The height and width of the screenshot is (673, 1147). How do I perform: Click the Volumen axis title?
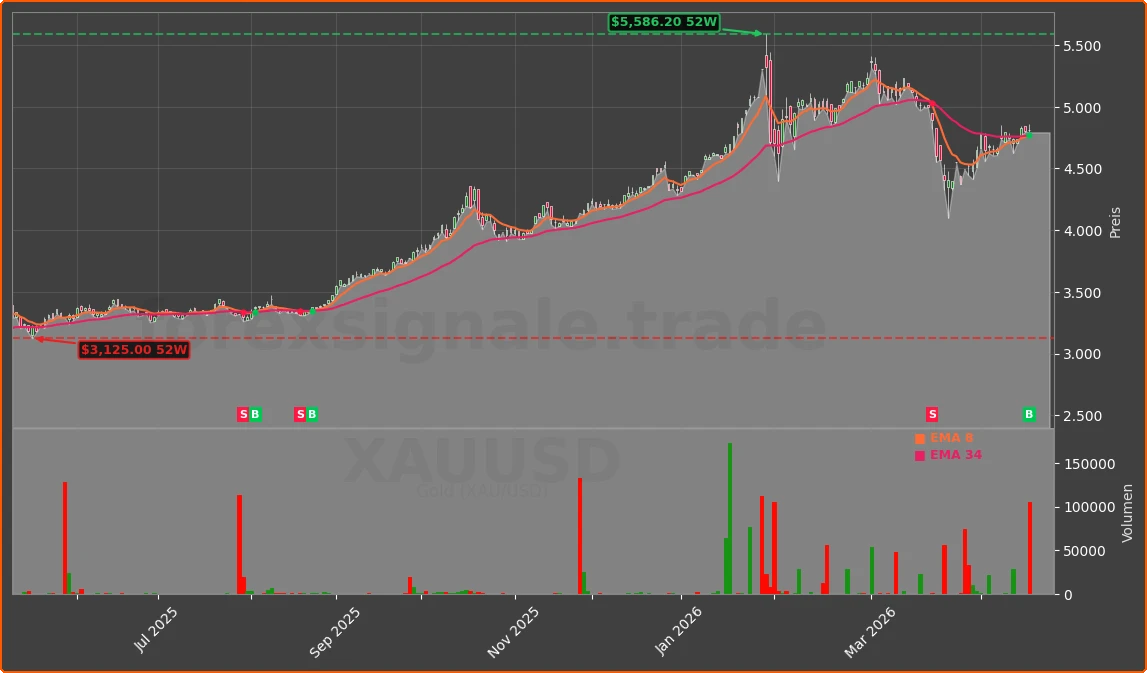point(1127,513)
